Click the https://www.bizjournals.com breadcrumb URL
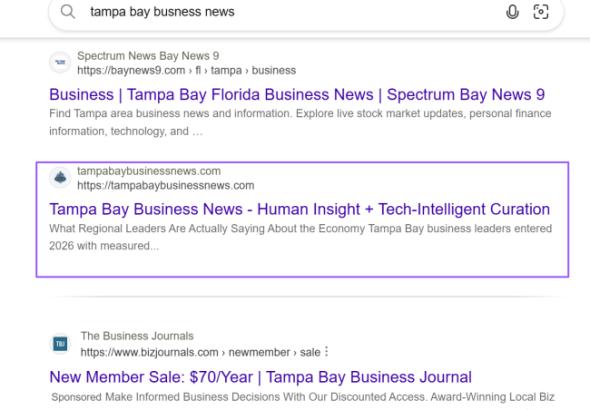The height and width of the screenshot is (410, 590). 200,352
